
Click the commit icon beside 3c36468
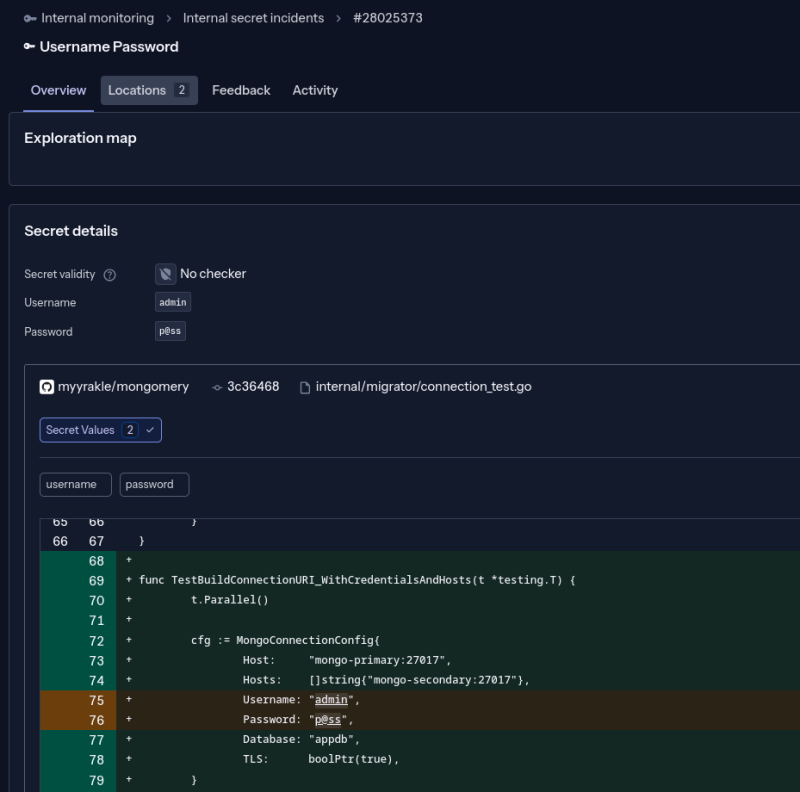coord(217,387)
